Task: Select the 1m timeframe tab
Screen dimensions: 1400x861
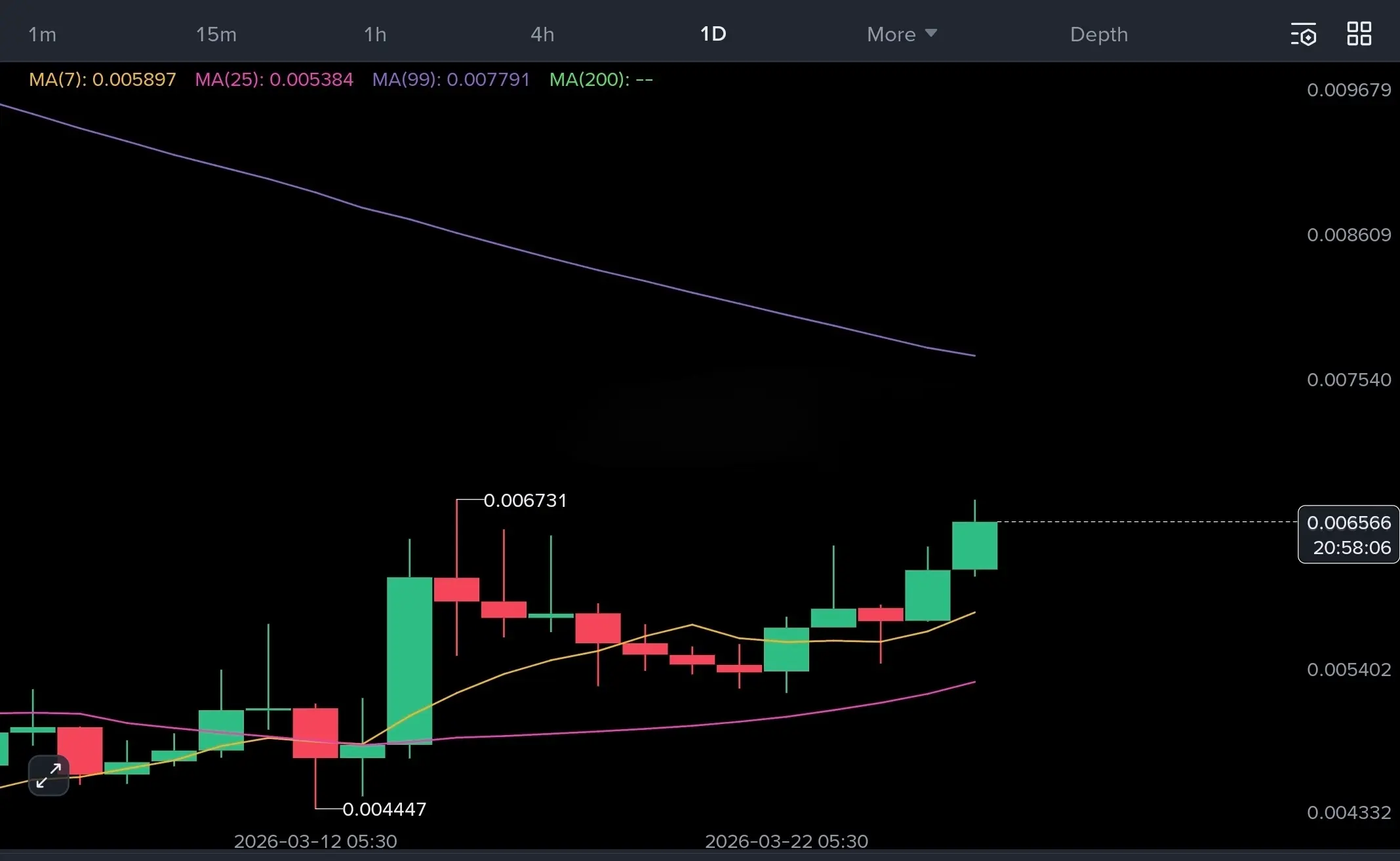Action: point(42,34)
